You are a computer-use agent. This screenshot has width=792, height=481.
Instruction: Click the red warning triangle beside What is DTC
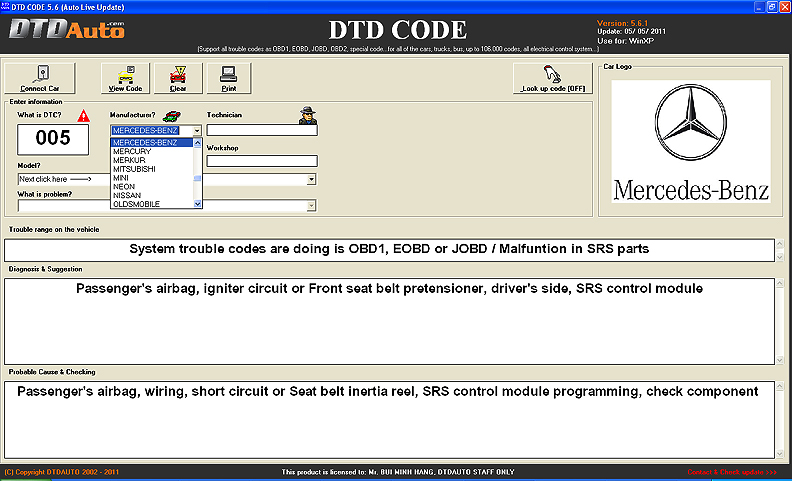(x=83, y=116)
